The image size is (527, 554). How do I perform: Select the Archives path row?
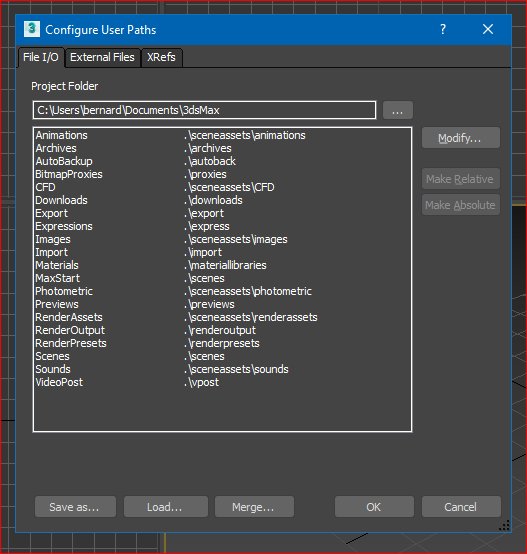click(223, 148)
